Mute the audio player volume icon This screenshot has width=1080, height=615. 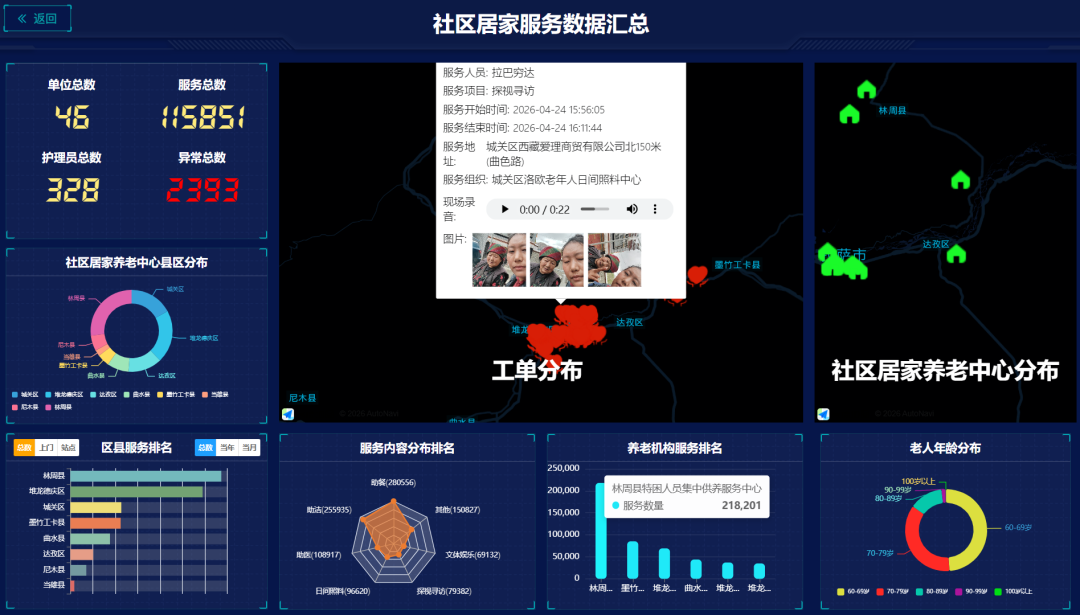632,209
